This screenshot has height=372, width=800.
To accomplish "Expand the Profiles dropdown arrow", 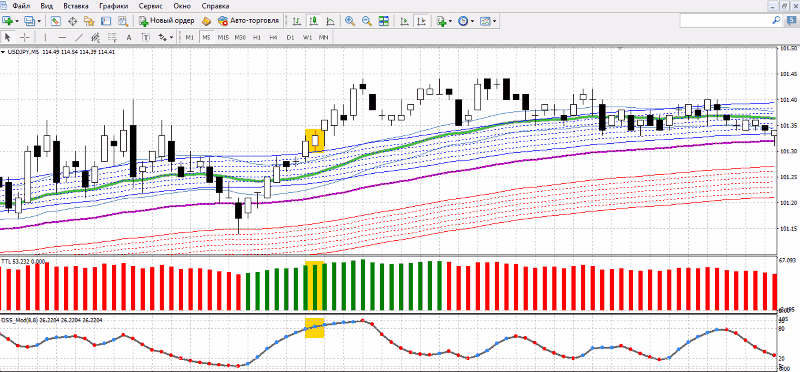I will pyautogui.click(x=39, y=21).
